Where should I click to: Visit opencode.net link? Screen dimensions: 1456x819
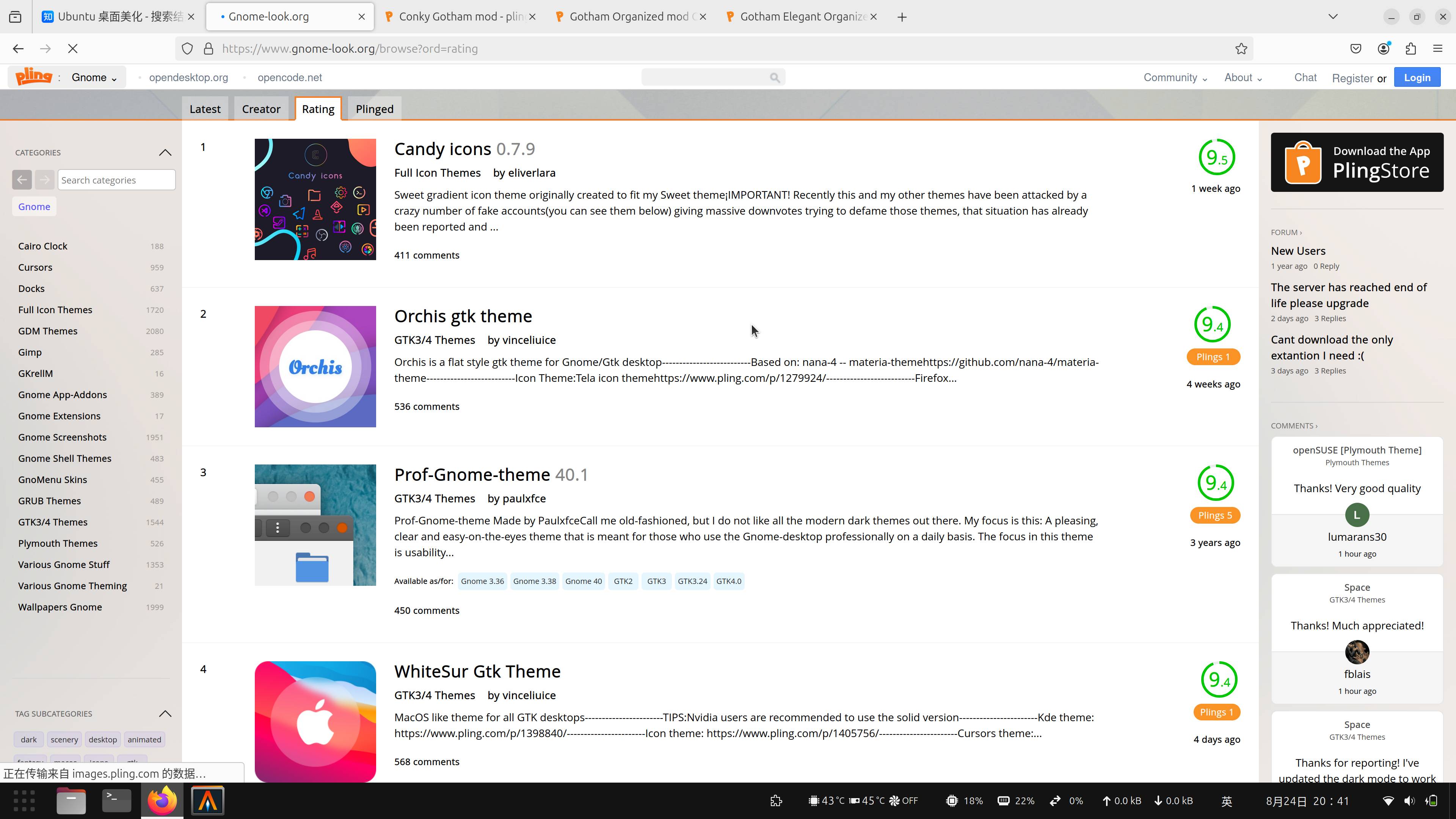(289, 77)
